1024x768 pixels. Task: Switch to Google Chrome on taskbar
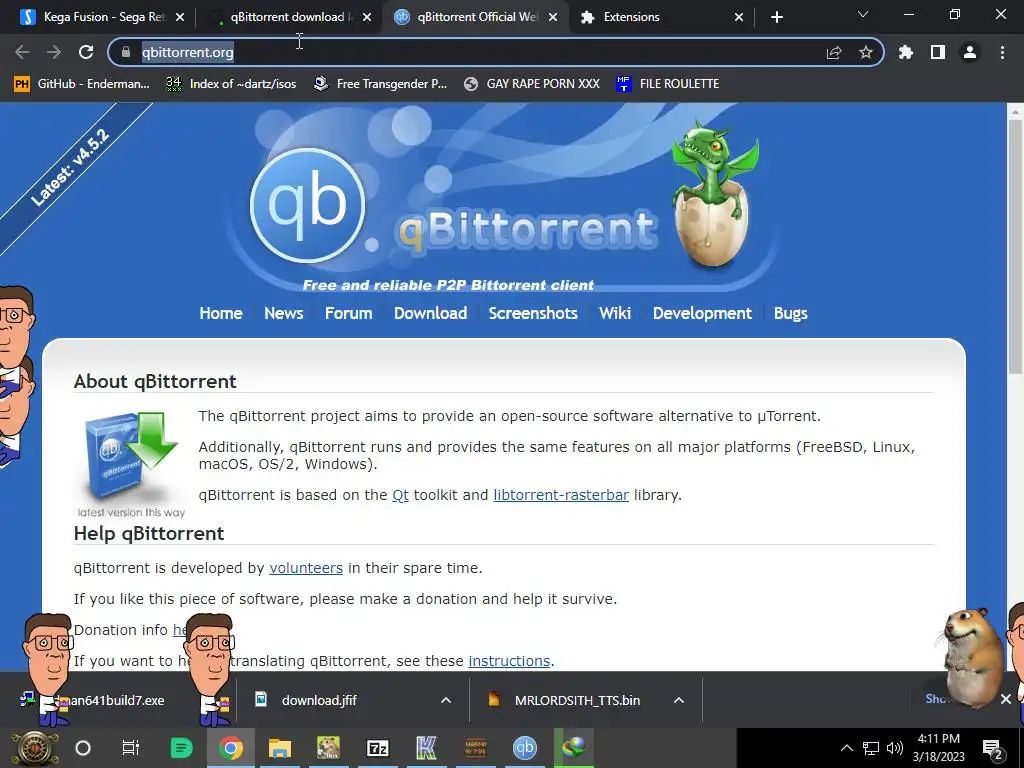231,748
